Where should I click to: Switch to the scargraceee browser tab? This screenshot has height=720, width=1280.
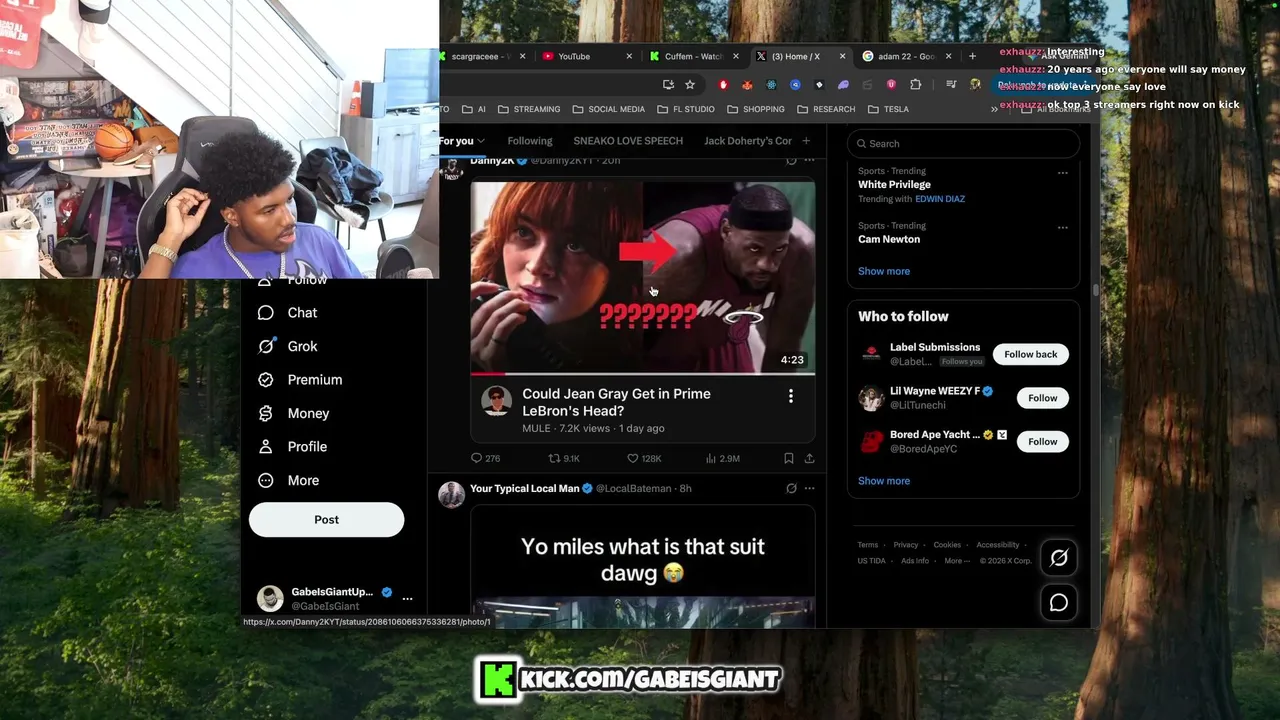[483, 56]
